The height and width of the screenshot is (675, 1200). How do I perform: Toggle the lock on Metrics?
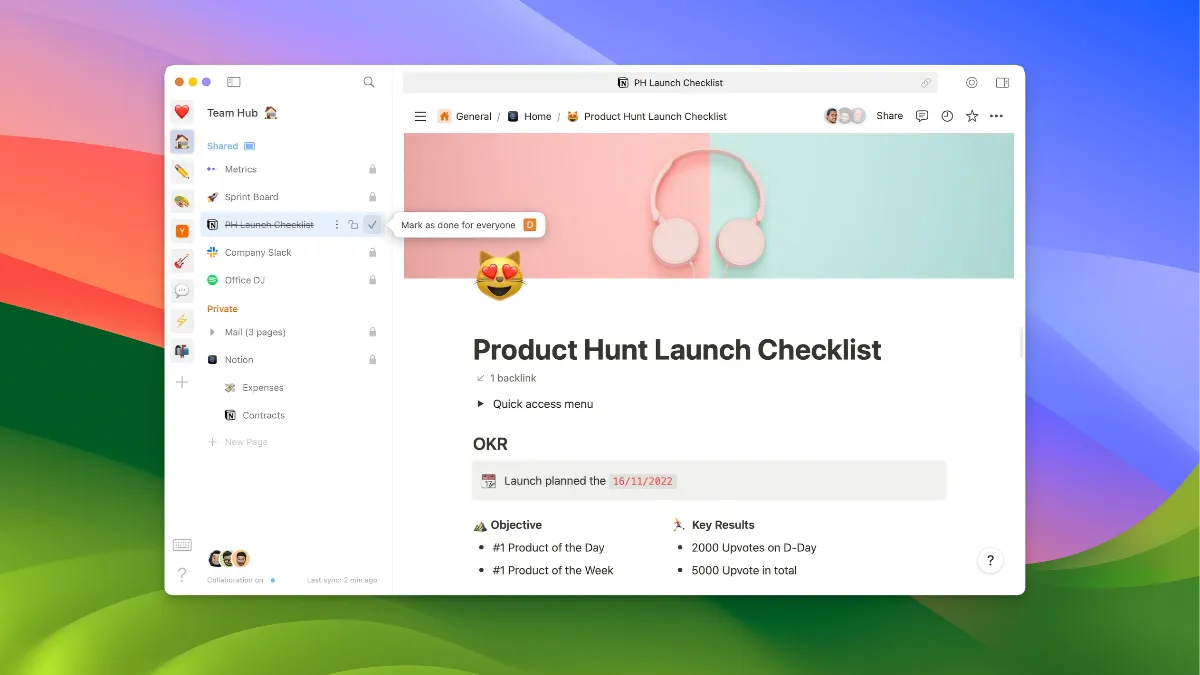pyautogui.click(x=372, y=169)
